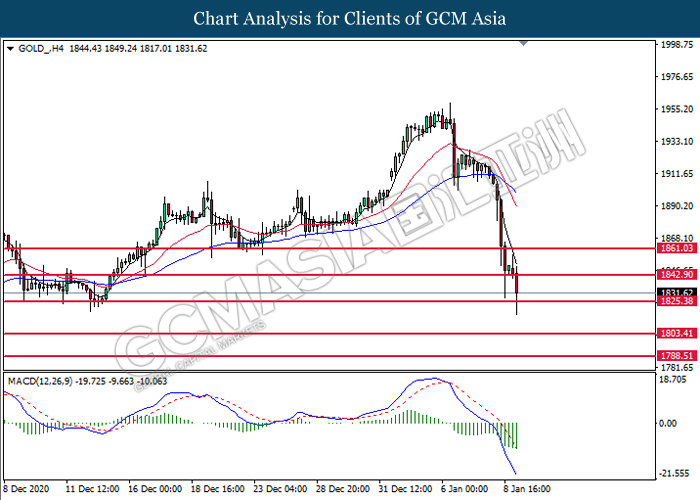Screen dimensions: 700x500
Task: Click the 0.00 MACD zero level label
Action: [668, 423]
